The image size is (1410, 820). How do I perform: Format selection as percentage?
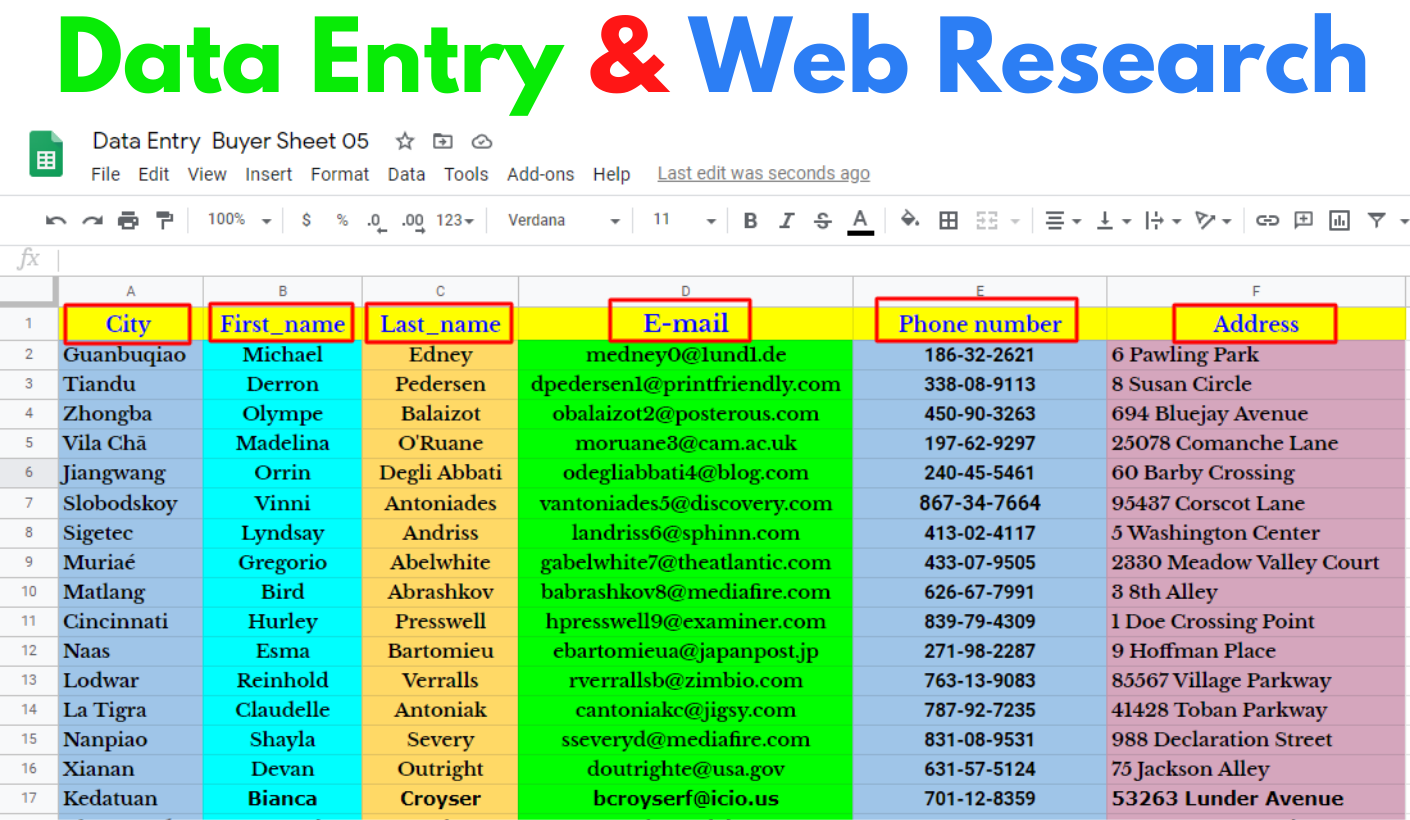[342, 220]
